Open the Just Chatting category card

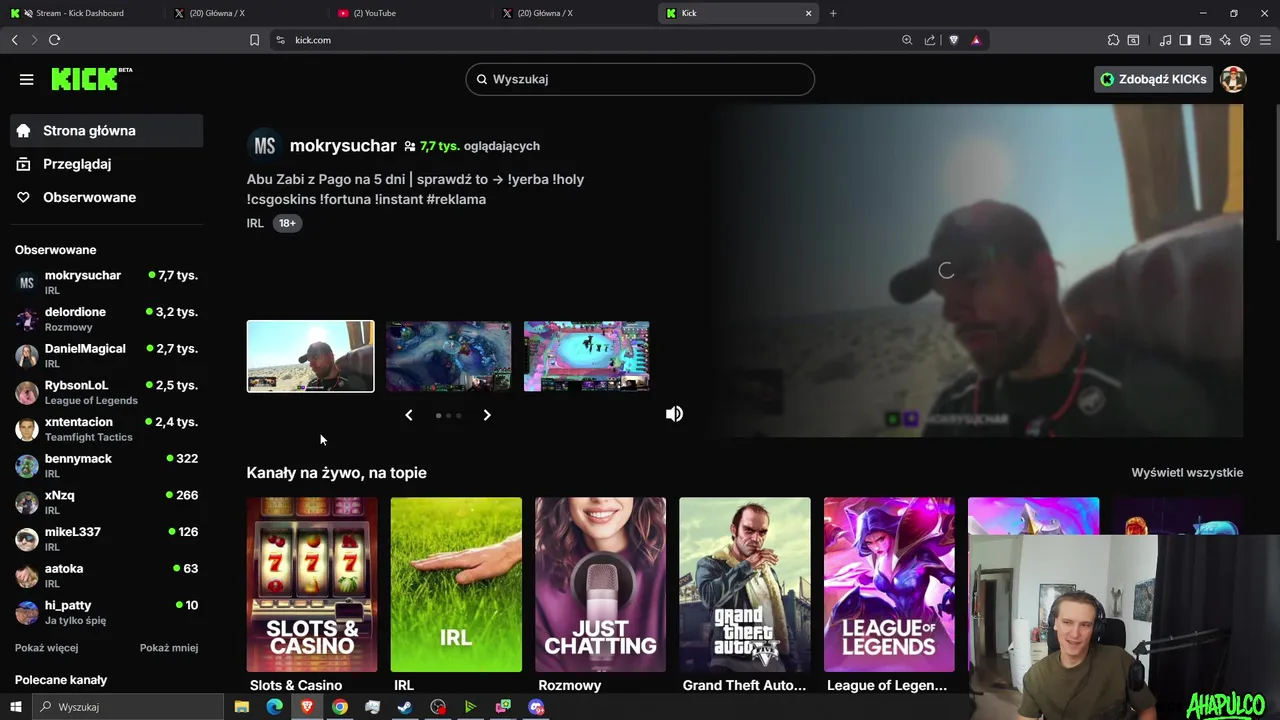point(600,585)
